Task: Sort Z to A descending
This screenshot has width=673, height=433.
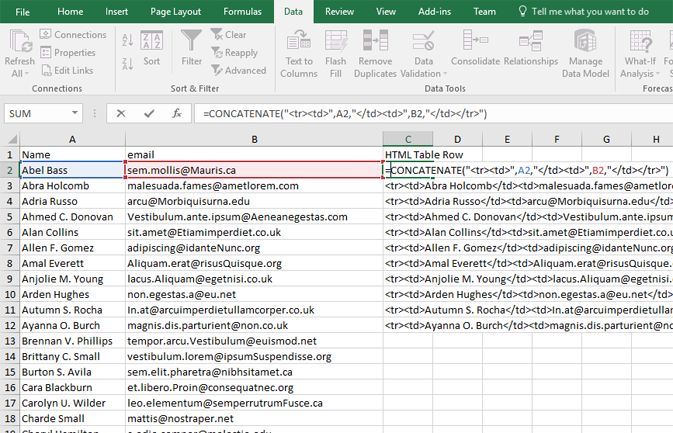Action: pyautogui.click(x=127, y=64)
